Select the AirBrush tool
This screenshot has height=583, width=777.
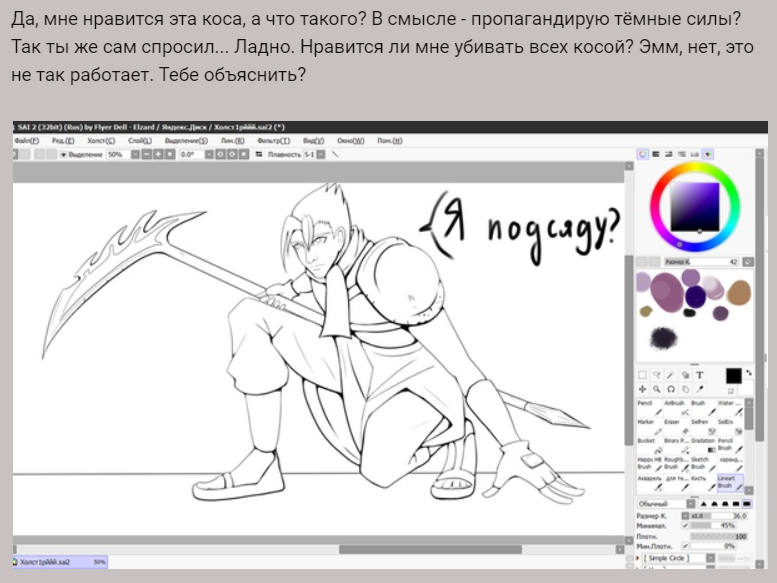coord(673,408)
